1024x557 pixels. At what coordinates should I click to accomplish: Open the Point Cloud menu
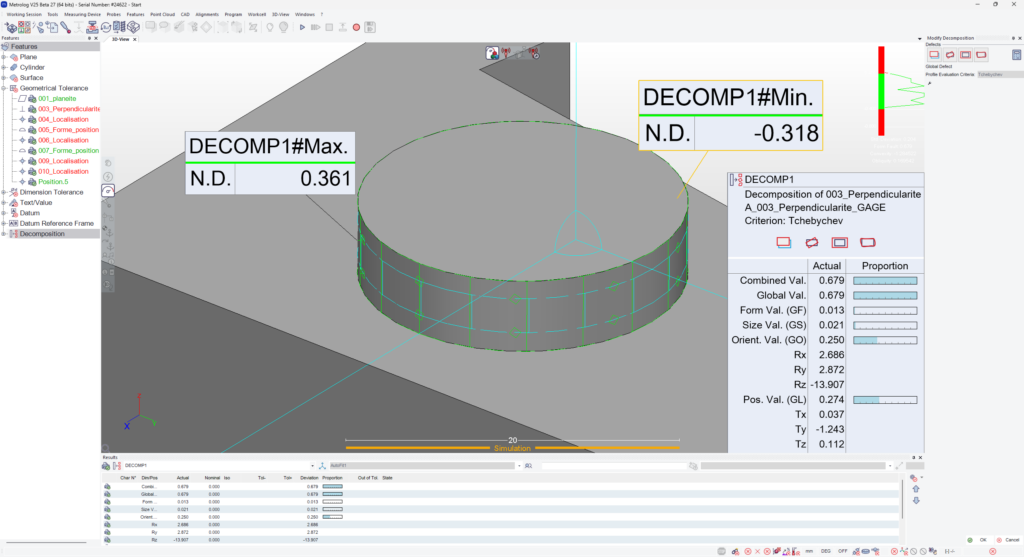coord(163,14)
